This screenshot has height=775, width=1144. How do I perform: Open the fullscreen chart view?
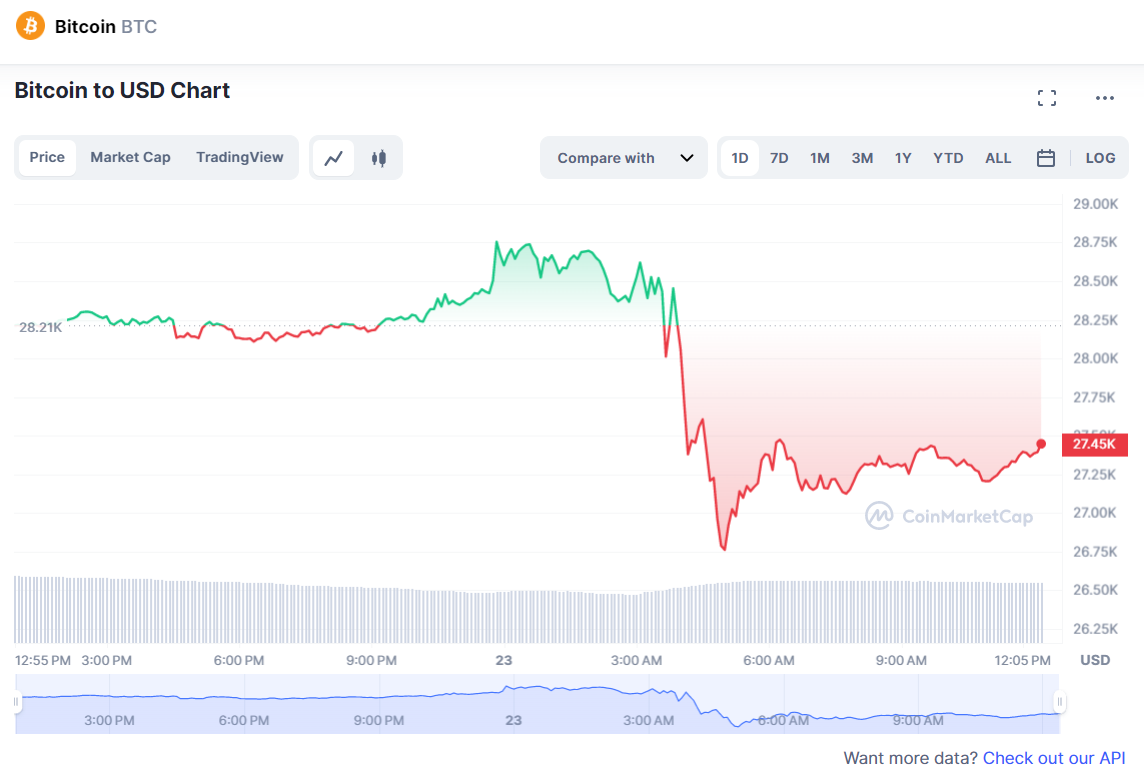1047,98
